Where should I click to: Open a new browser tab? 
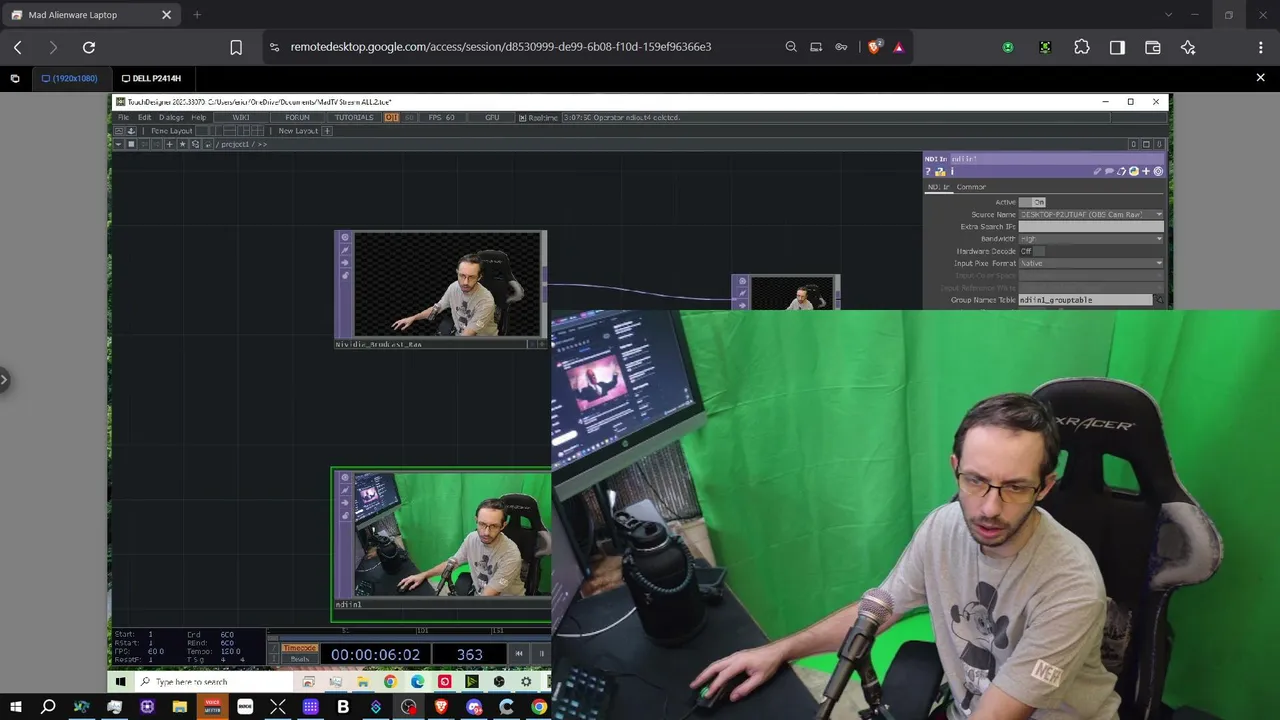coord(197,15)
